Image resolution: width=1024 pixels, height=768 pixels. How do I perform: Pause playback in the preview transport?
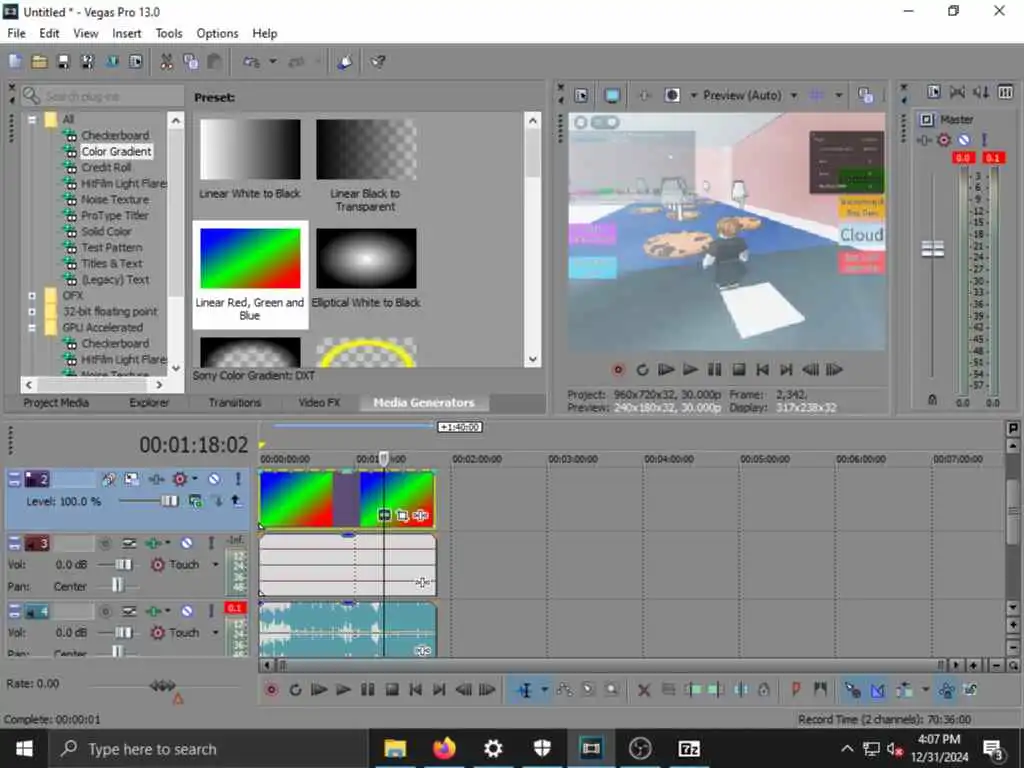pos(714,370)
